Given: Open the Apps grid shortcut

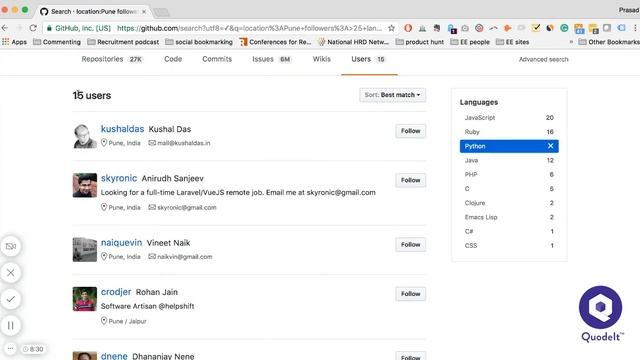Looking at the screenshot, I should click(x=14, y=42).
